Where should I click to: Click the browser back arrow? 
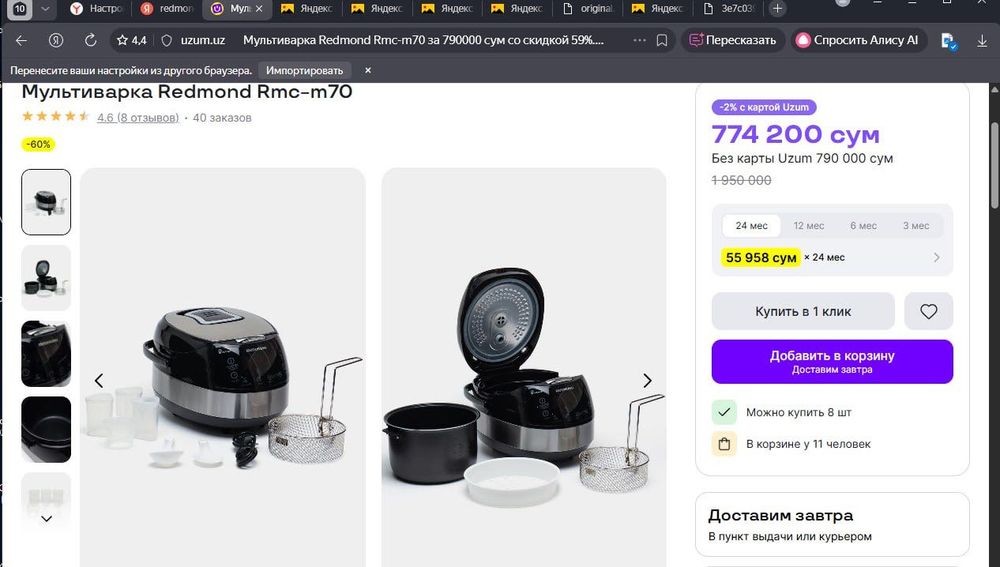point(21,41)
